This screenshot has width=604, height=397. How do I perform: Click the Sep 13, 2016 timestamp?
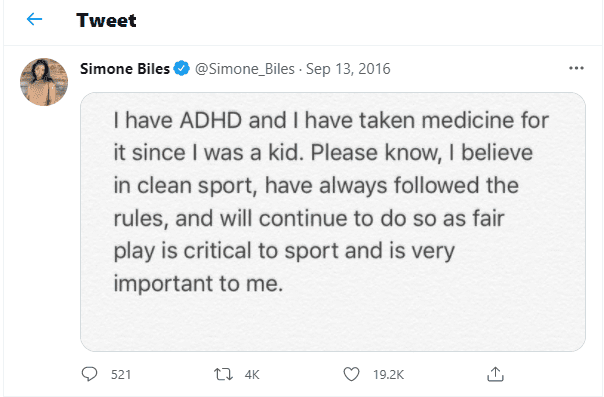click(x=348, y=69)
